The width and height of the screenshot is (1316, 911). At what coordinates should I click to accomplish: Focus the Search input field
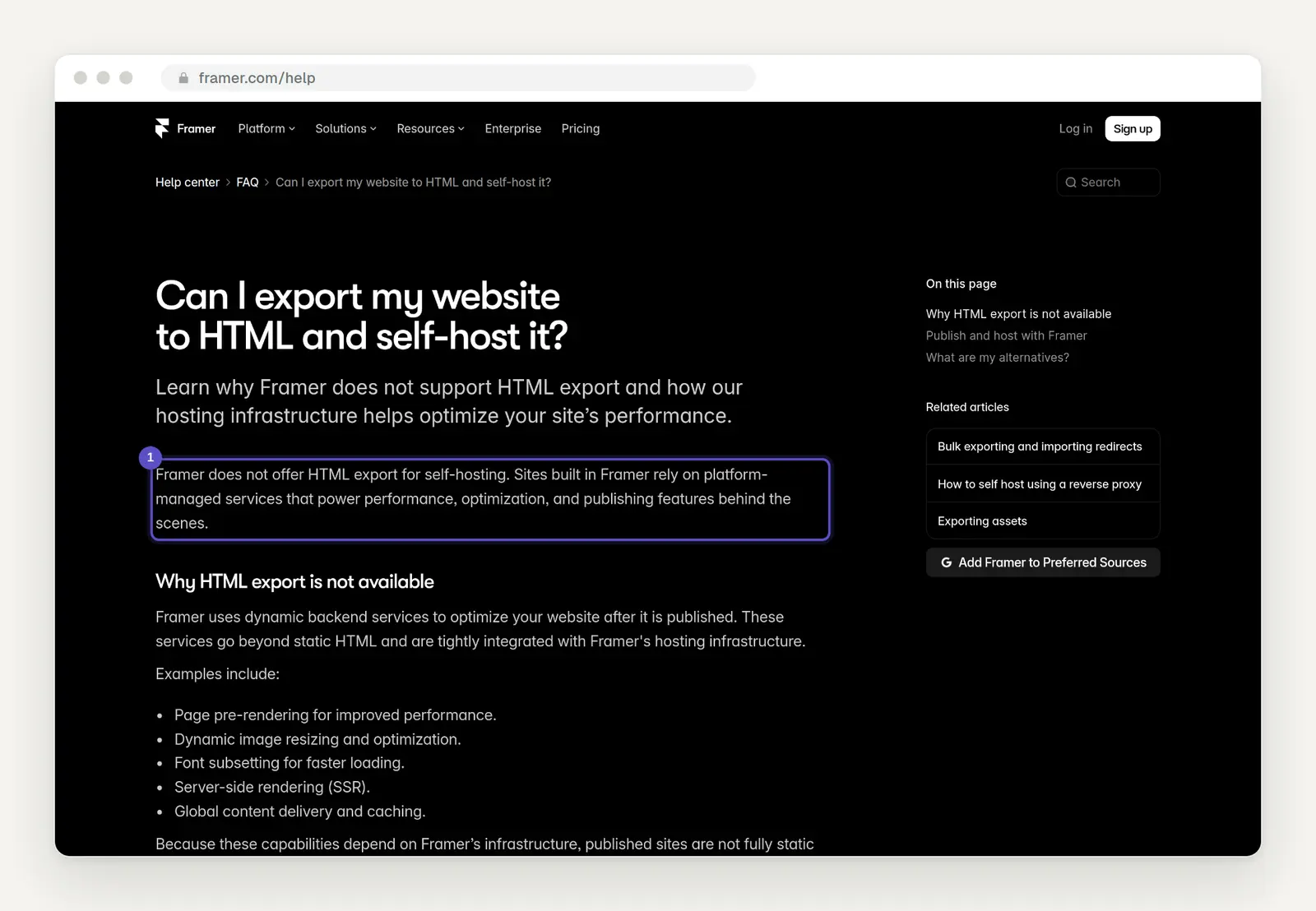pyautogui.click(x=1108, y=183)
